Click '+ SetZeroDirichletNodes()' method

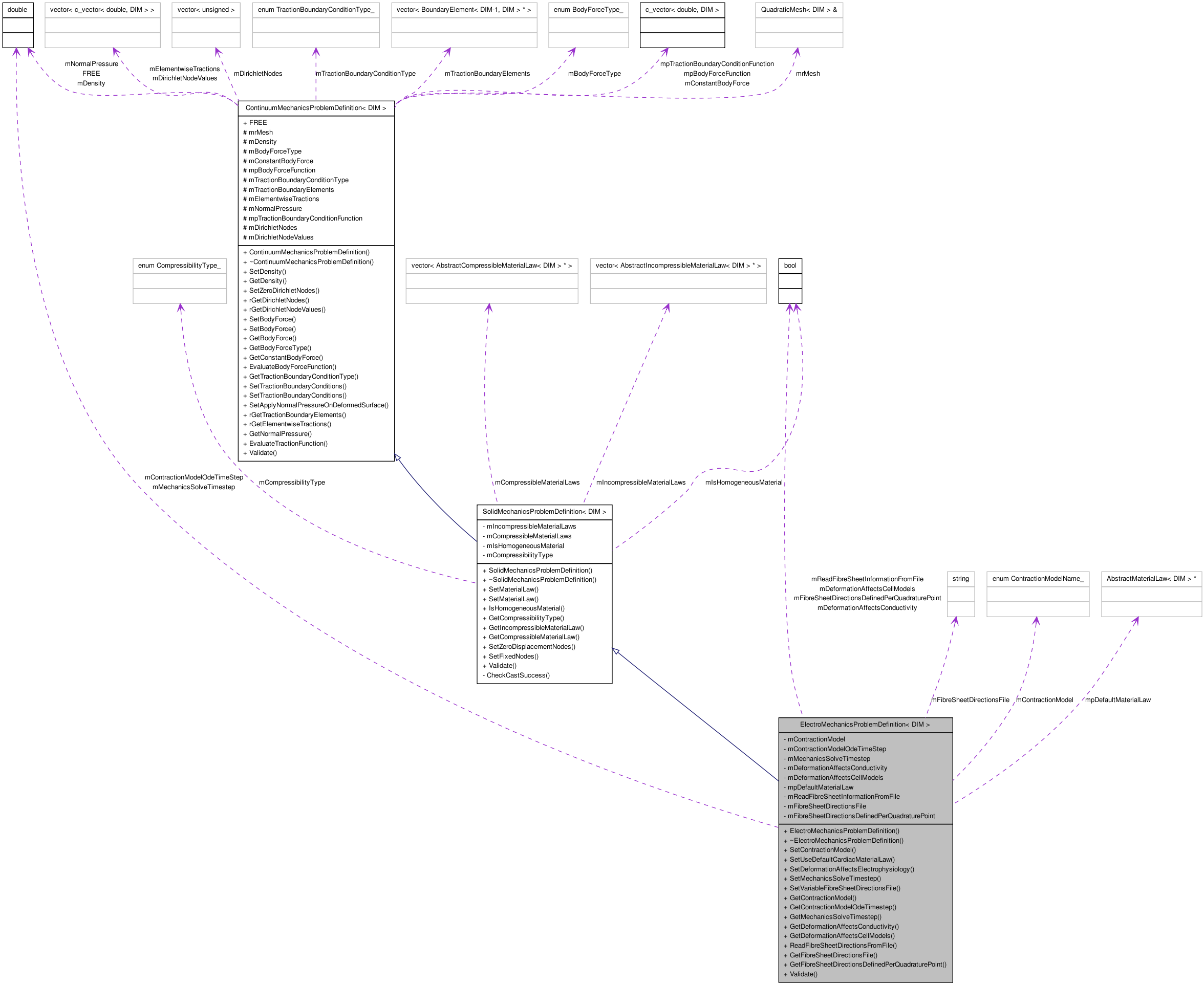281,291
